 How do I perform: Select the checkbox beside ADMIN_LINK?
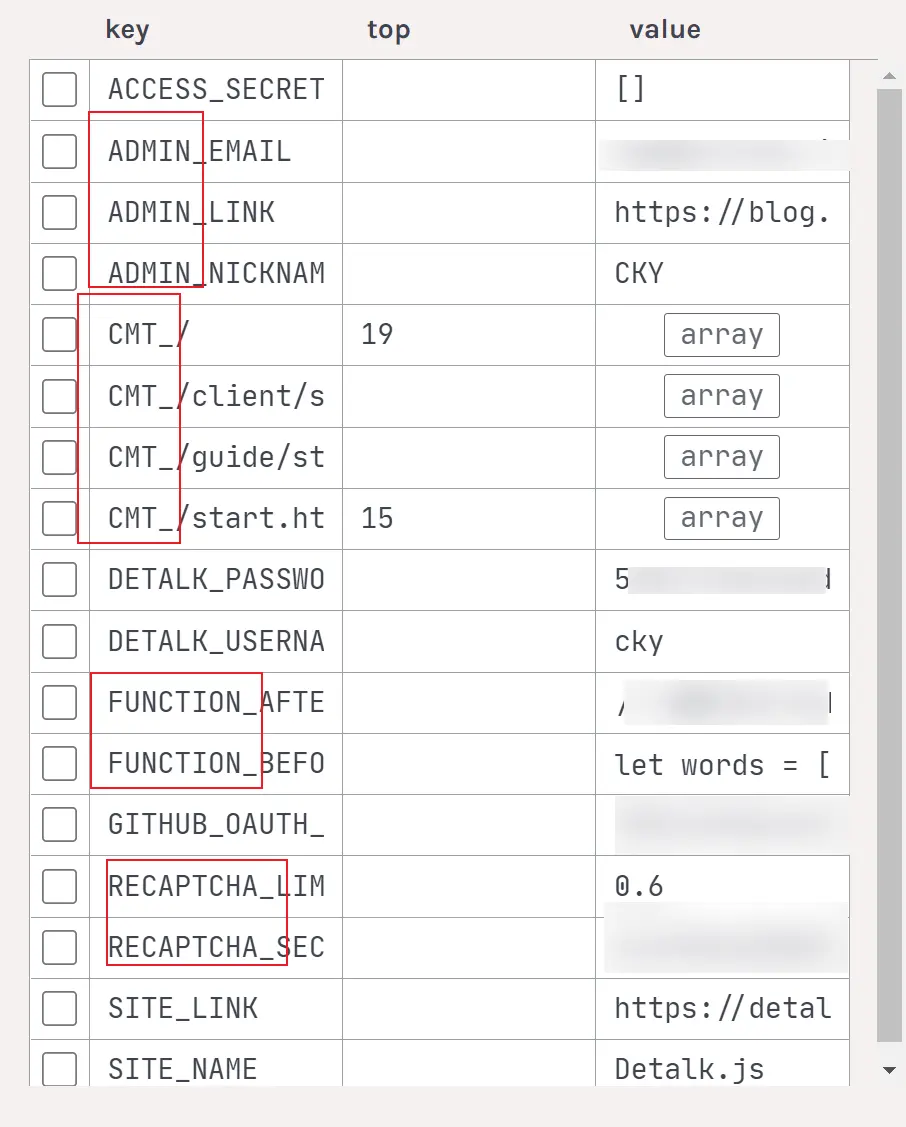tap(59, 213)
